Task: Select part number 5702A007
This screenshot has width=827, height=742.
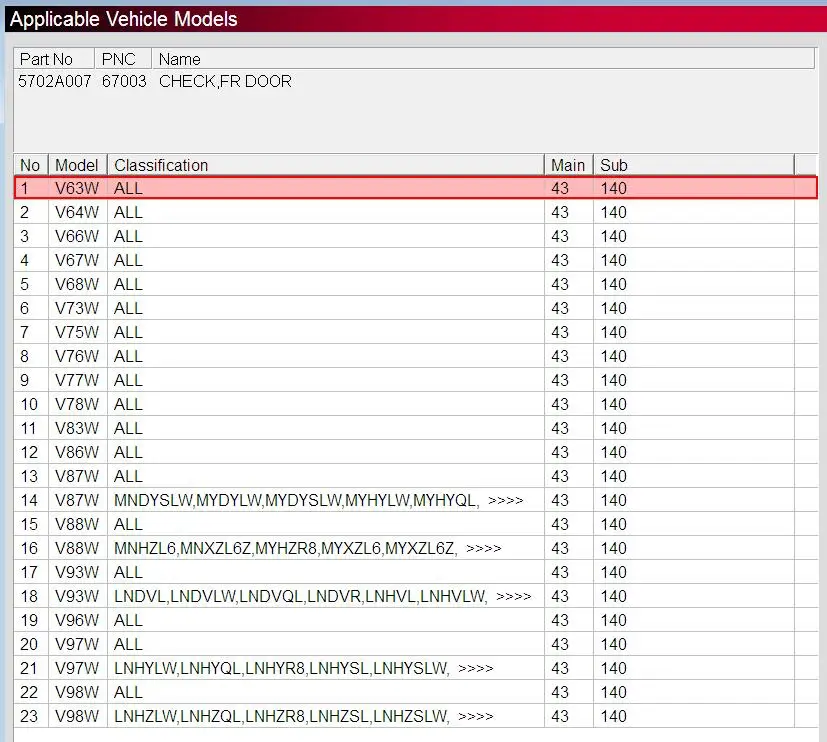Action: click(x=54, y=81)
